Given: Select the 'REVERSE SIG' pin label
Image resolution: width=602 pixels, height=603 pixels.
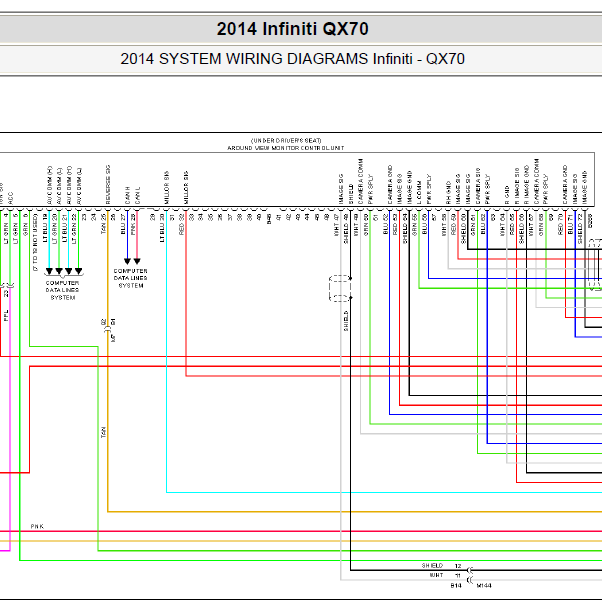Looking at the screenshot, I should click(x=108, y=185).
